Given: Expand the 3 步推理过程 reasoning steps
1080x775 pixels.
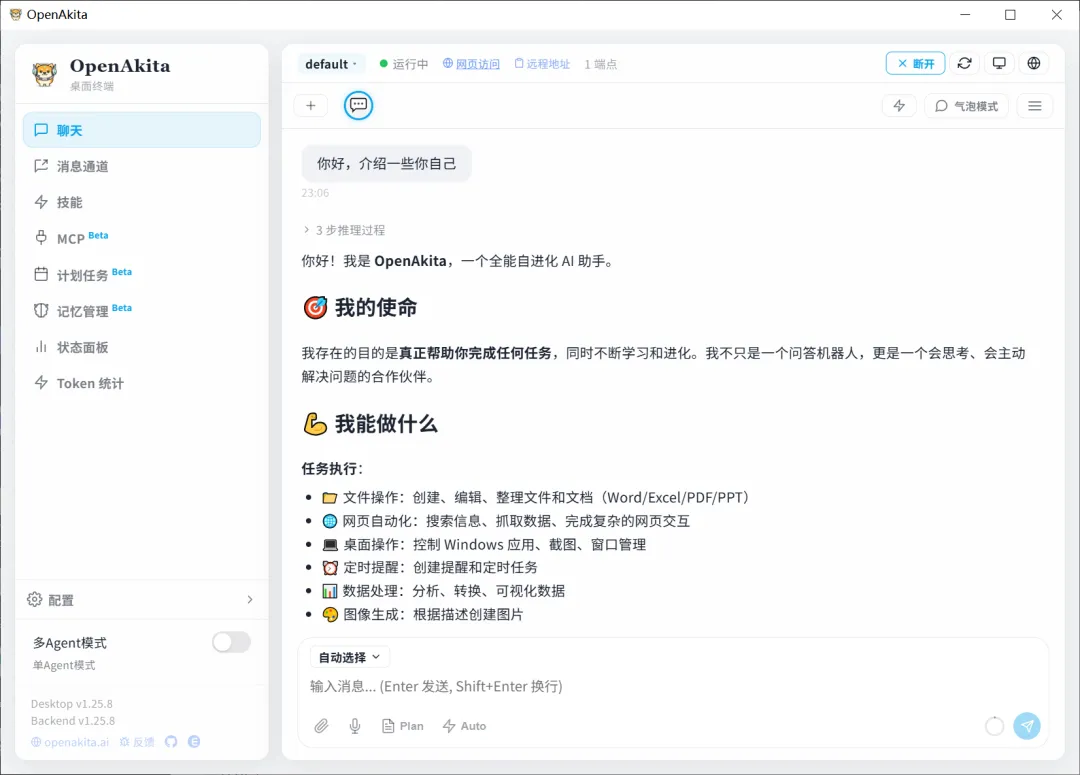Looking at the screenshot, I should (344, 230).
